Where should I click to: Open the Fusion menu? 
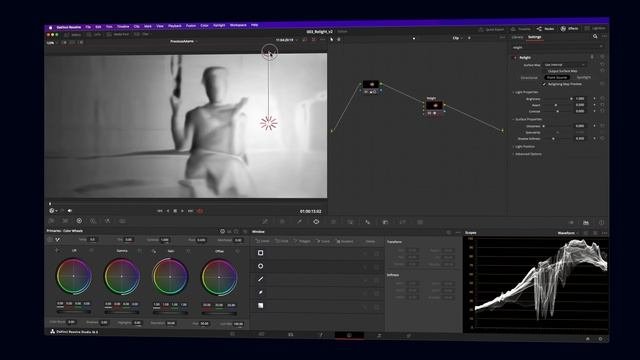[x=191, y=26]
